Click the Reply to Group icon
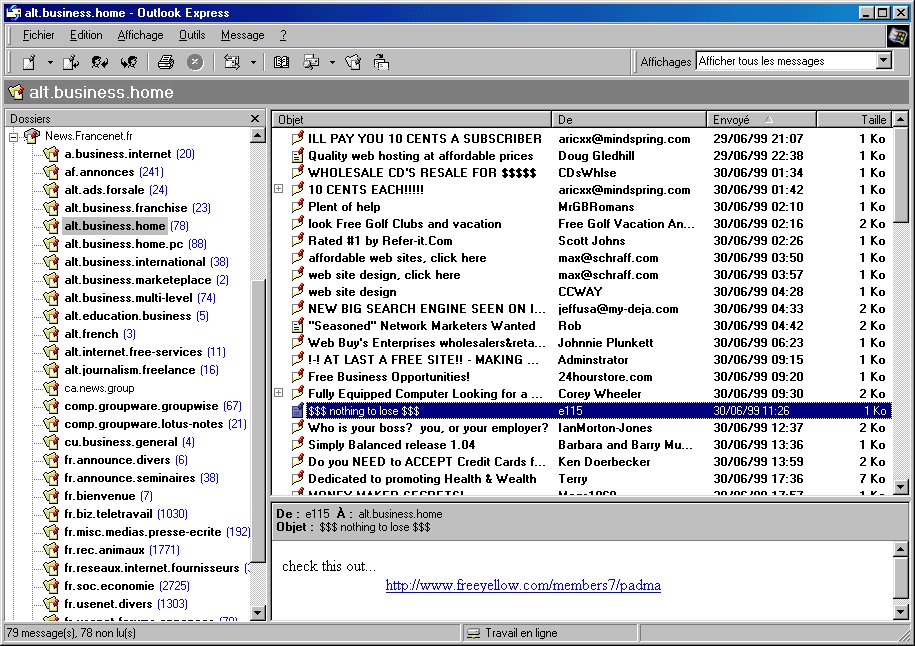This screenshot has width=915, height=646. pyautogui.click(x=71, y=62)
